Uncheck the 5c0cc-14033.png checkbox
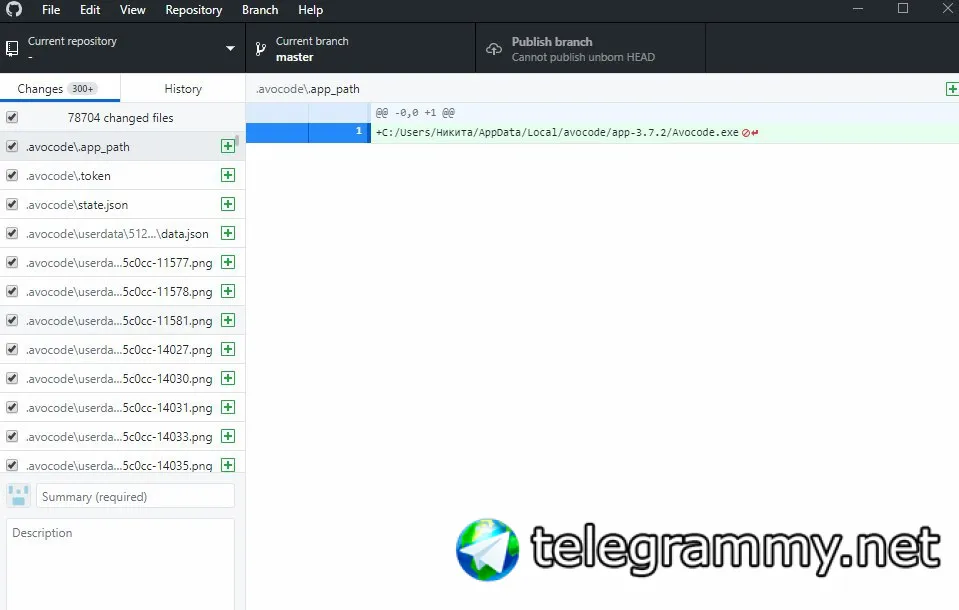 12,436
